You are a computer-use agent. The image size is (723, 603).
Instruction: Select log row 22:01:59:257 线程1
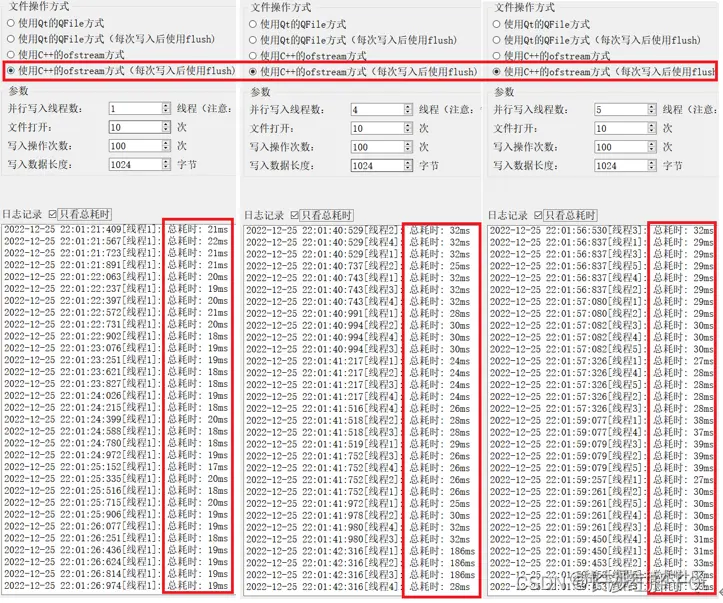pos(602,479)
